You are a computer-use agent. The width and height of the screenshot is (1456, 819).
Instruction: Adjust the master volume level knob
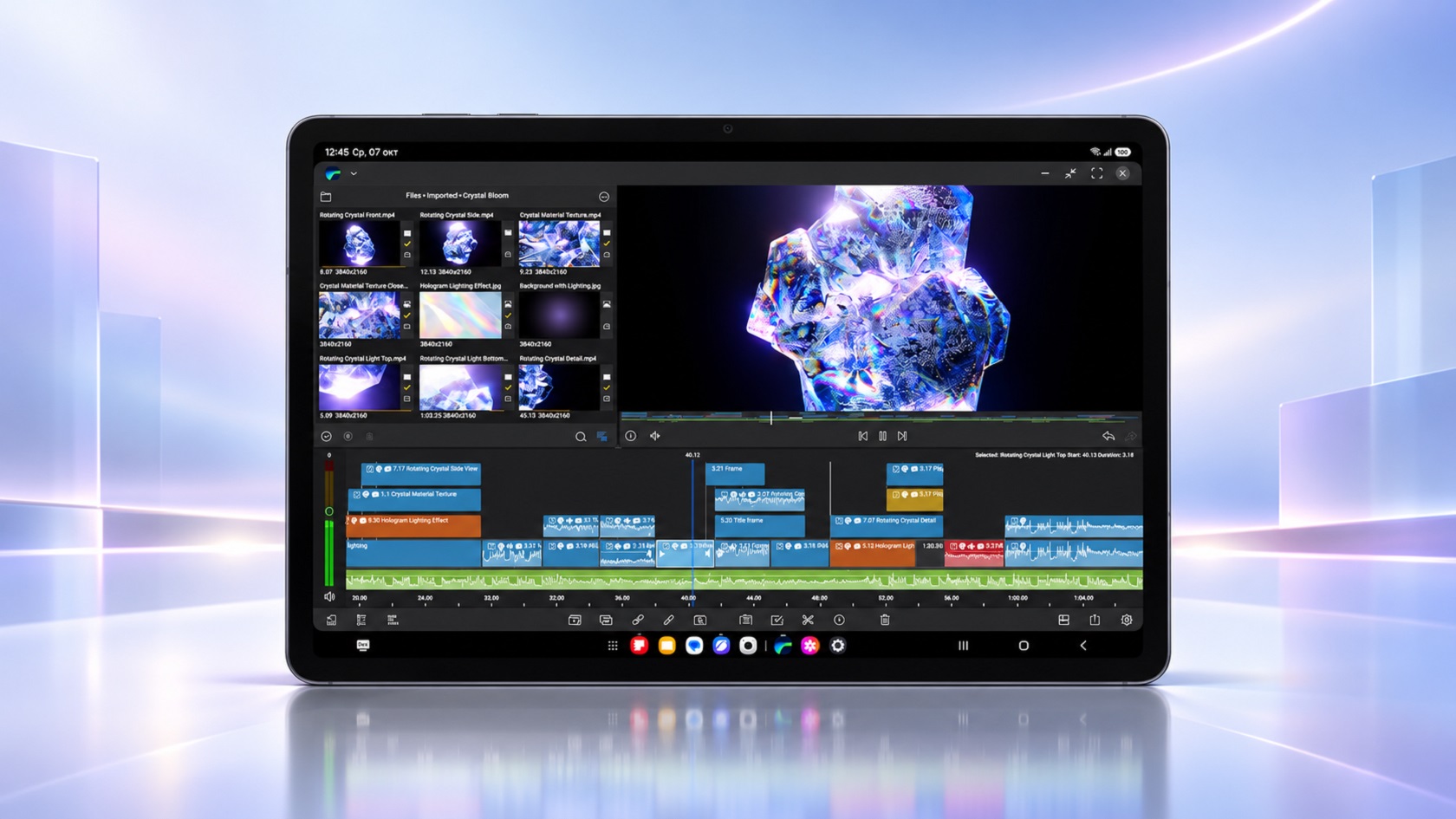point(328,511)
